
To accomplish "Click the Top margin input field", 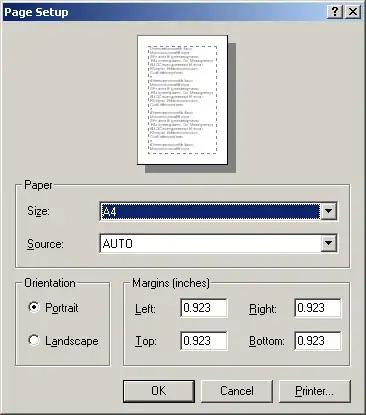I will point(204,341).
